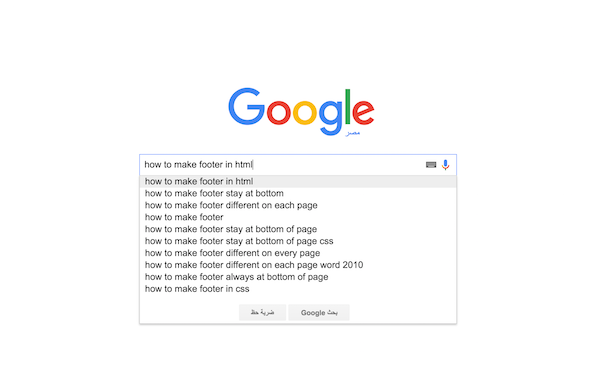Click the yellow letter o in the logo
This screenshot has width=600, height=376.
pos(305,112)
